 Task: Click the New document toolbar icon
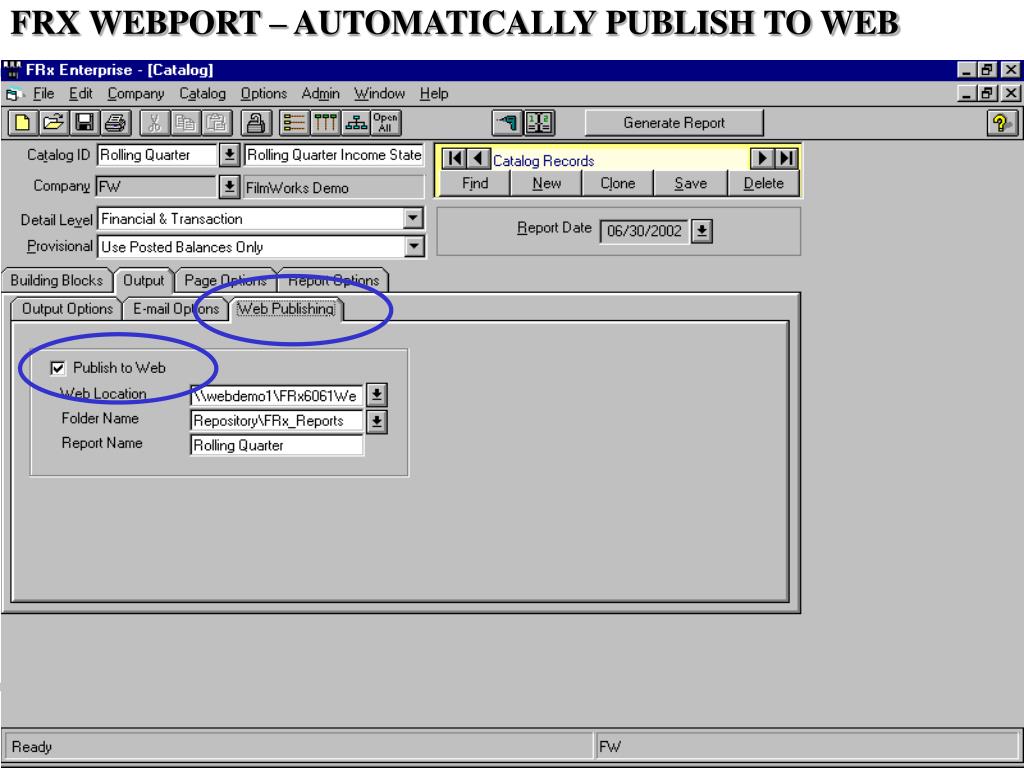click(x=22, y=123)
